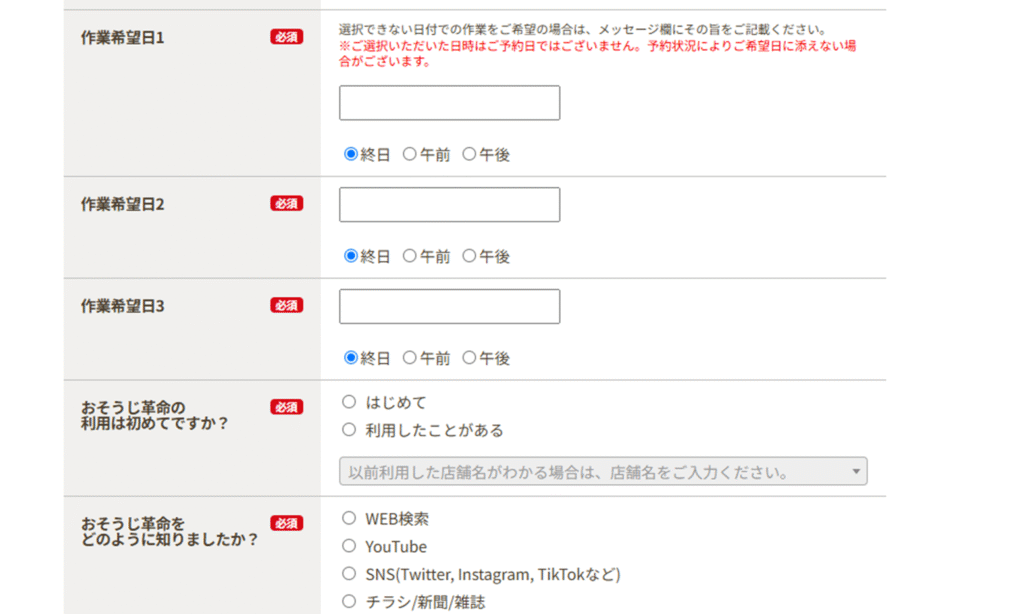Select 午前 for 作業希望日2
Screen dimensions: 1024x614
410,256
